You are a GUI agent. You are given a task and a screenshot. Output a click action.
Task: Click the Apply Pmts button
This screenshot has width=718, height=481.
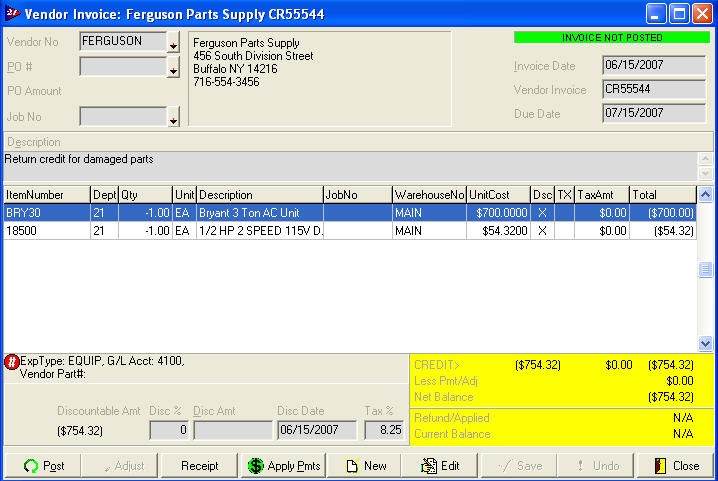[x=283, y=466]
